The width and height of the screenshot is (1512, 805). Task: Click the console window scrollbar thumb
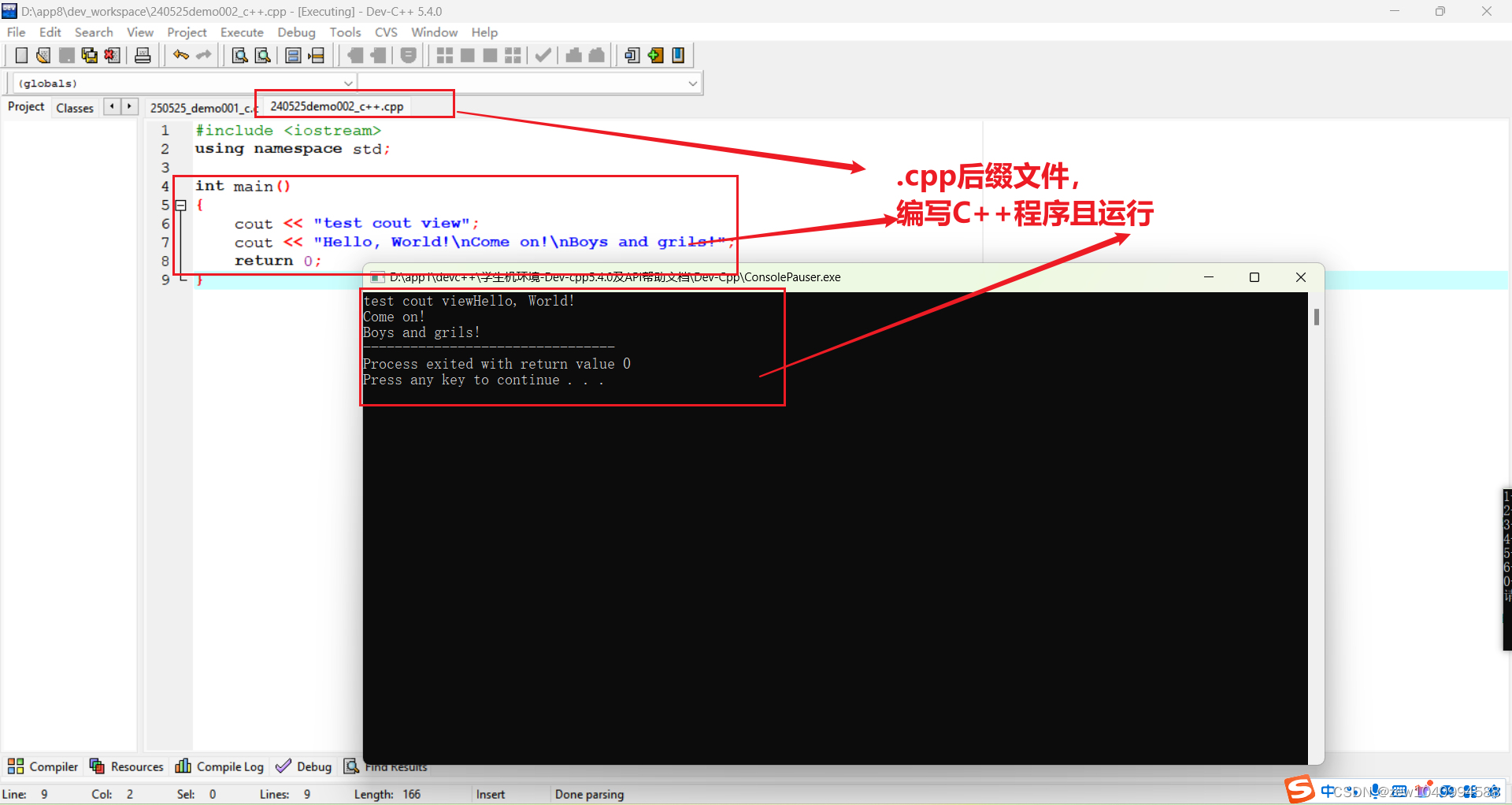coord(1316,317)
